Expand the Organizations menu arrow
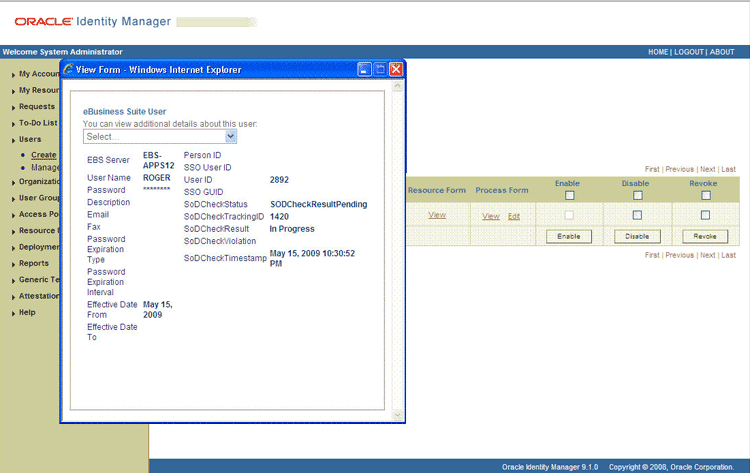The image size is (750, 473). click(13, 182)
